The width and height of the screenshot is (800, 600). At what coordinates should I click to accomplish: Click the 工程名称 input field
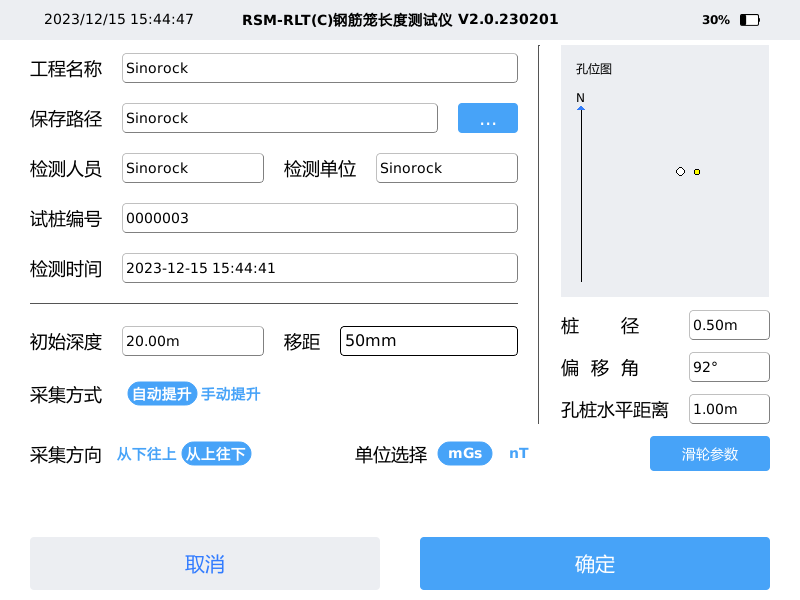pos(319,68)
